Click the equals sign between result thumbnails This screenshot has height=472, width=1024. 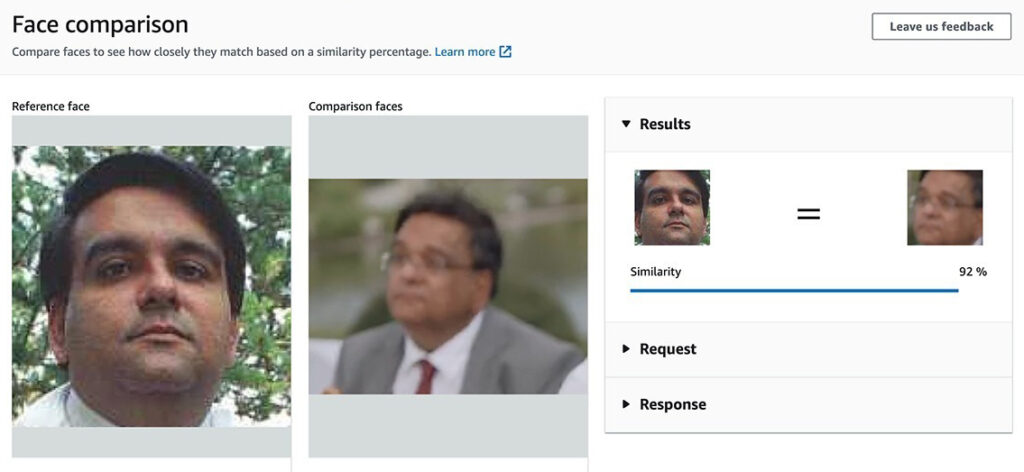tap(808, 213)
